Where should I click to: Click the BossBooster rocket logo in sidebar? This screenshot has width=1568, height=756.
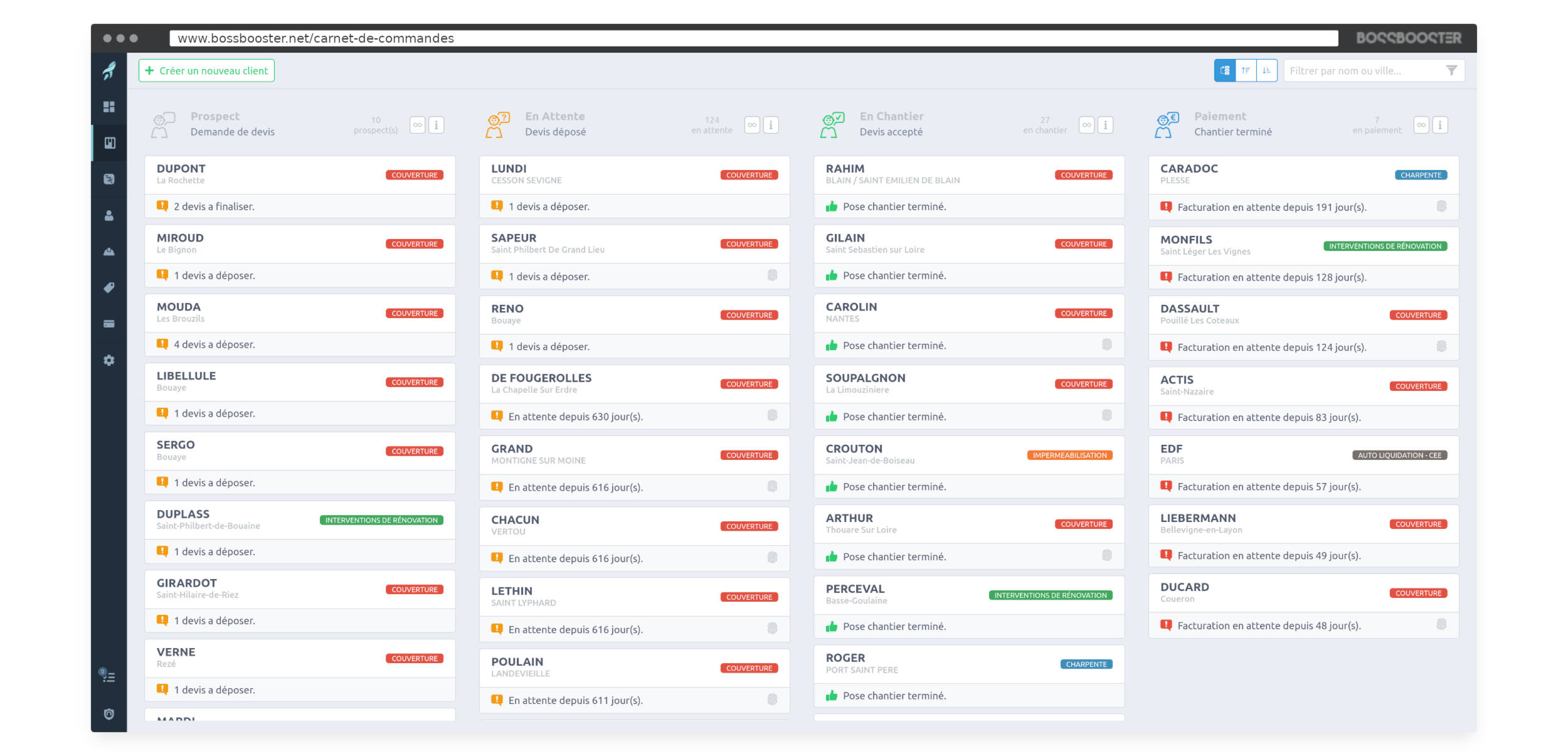[109, 70]
